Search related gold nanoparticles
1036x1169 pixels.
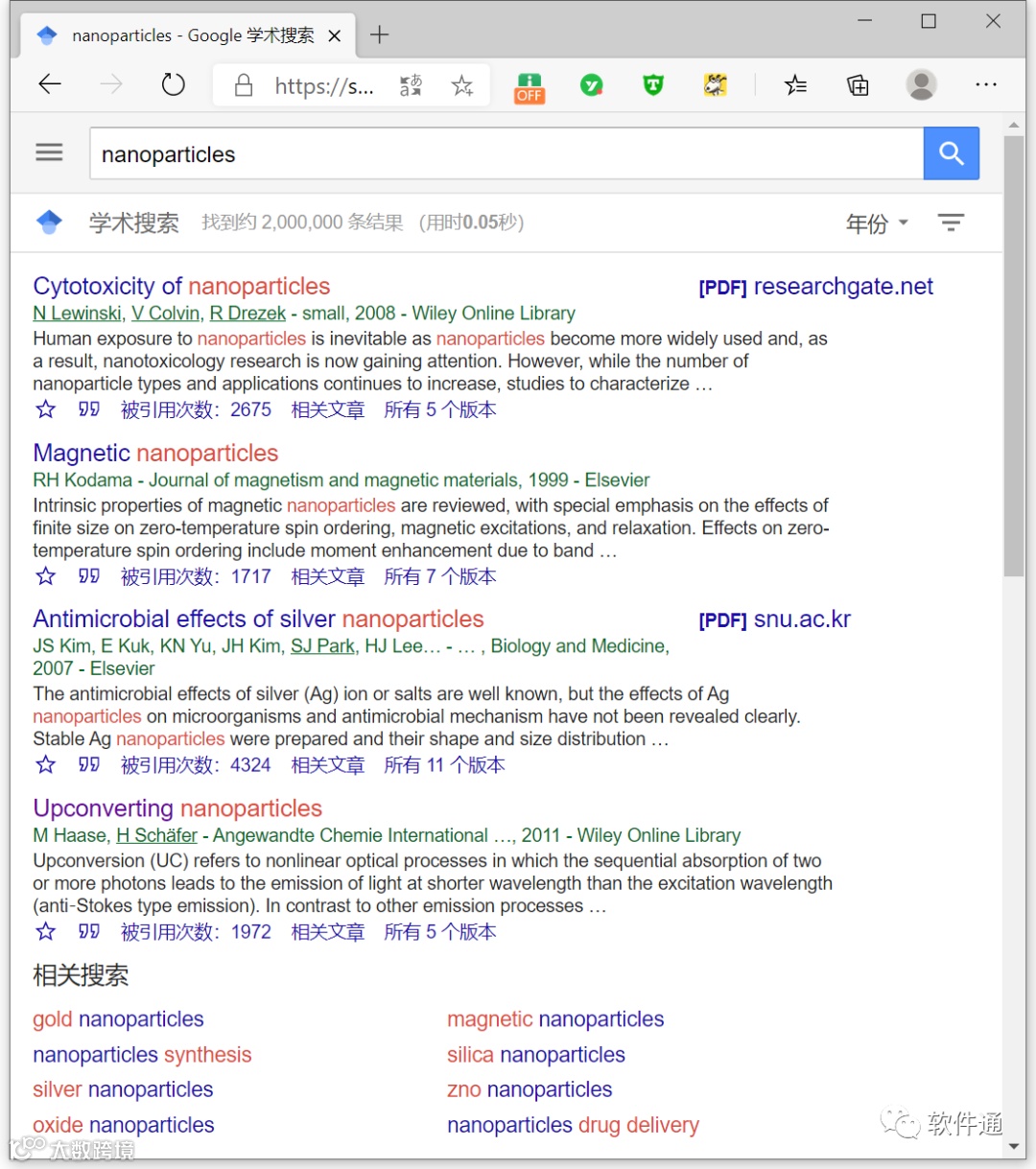(118, 1019)
